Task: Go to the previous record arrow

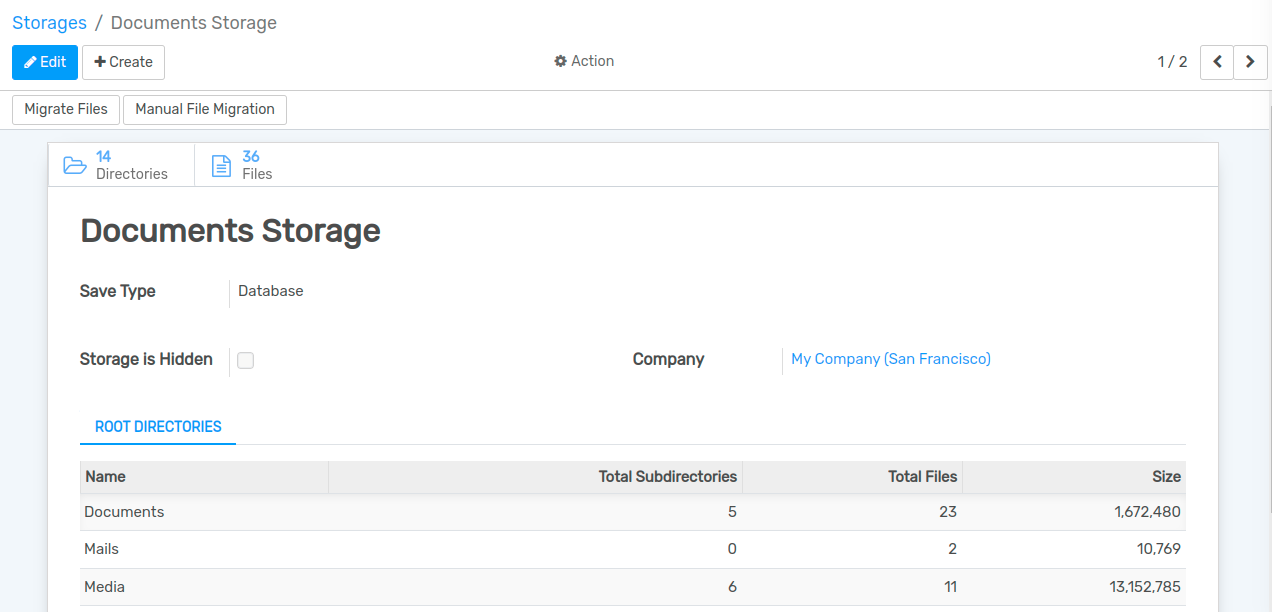Action: point(1217,62)
